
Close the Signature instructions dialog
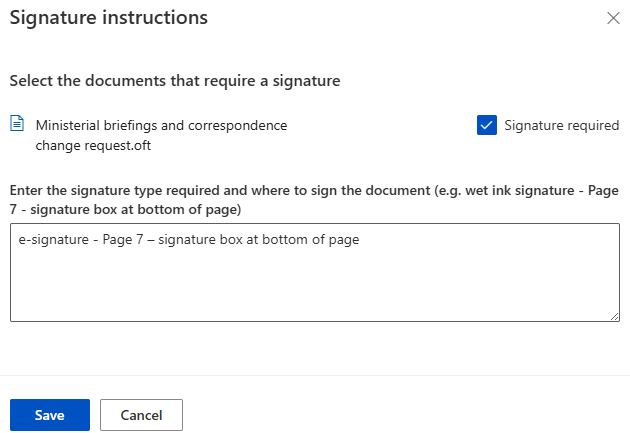(x=613, y=18)
